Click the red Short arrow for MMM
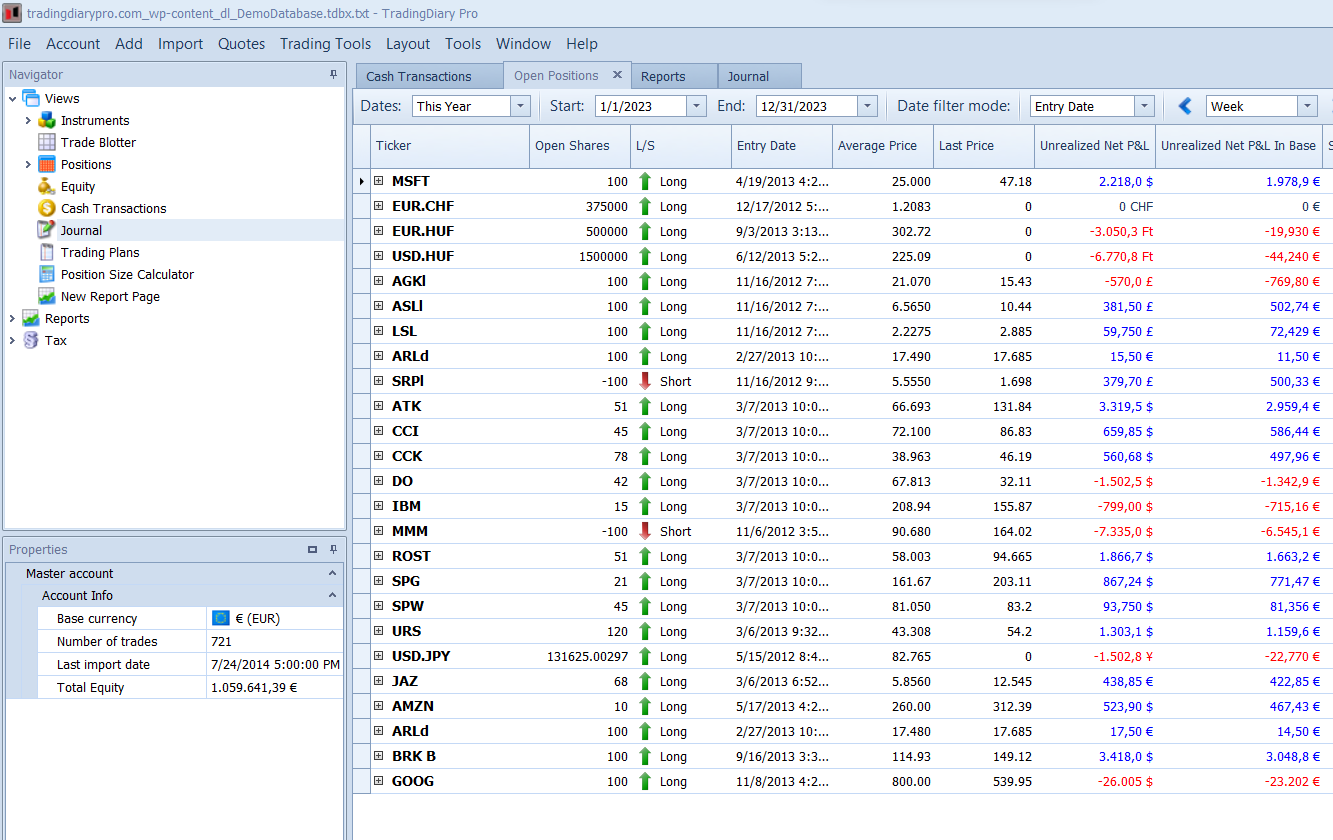 pos(645,531)
